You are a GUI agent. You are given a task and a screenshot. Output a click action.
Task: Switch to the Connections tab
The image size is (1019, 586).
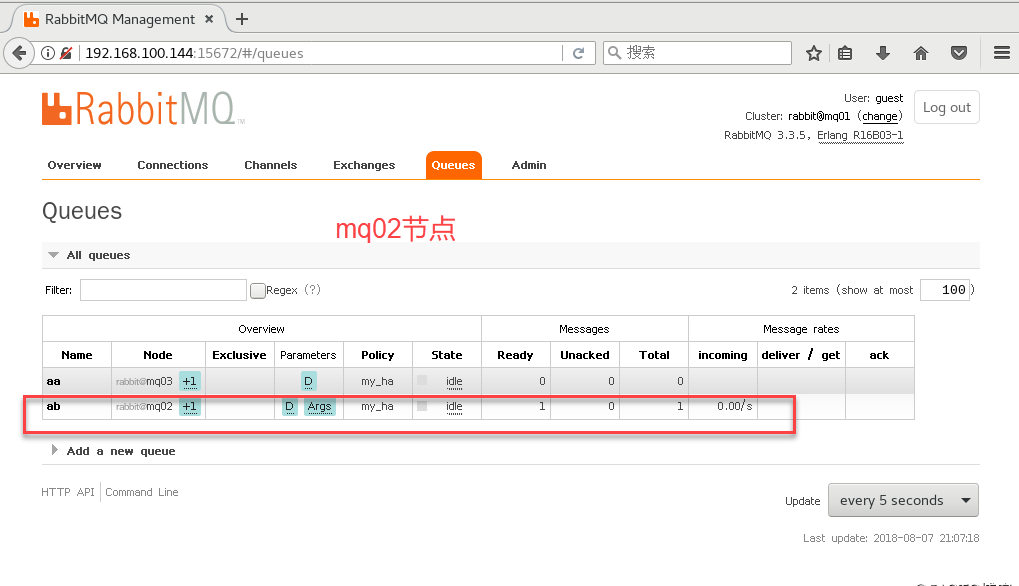point(172,165)
